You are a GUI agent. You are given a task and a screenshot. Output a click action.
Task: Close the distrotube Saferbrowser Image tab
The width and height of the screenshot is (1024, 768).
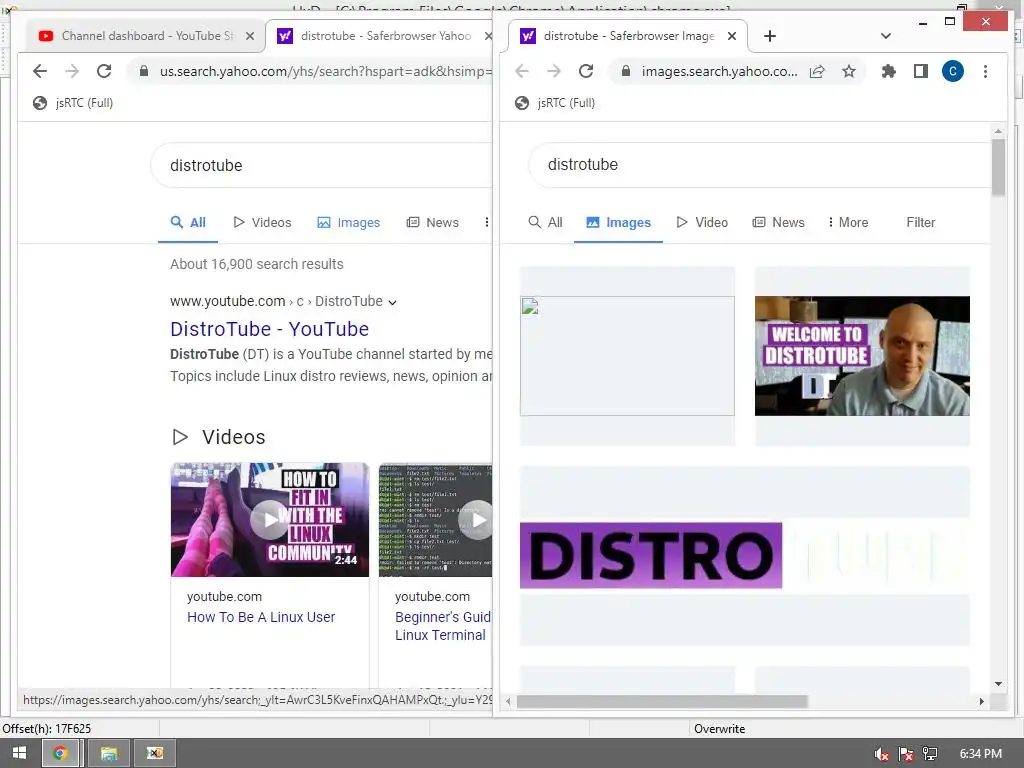coord(732,36)
